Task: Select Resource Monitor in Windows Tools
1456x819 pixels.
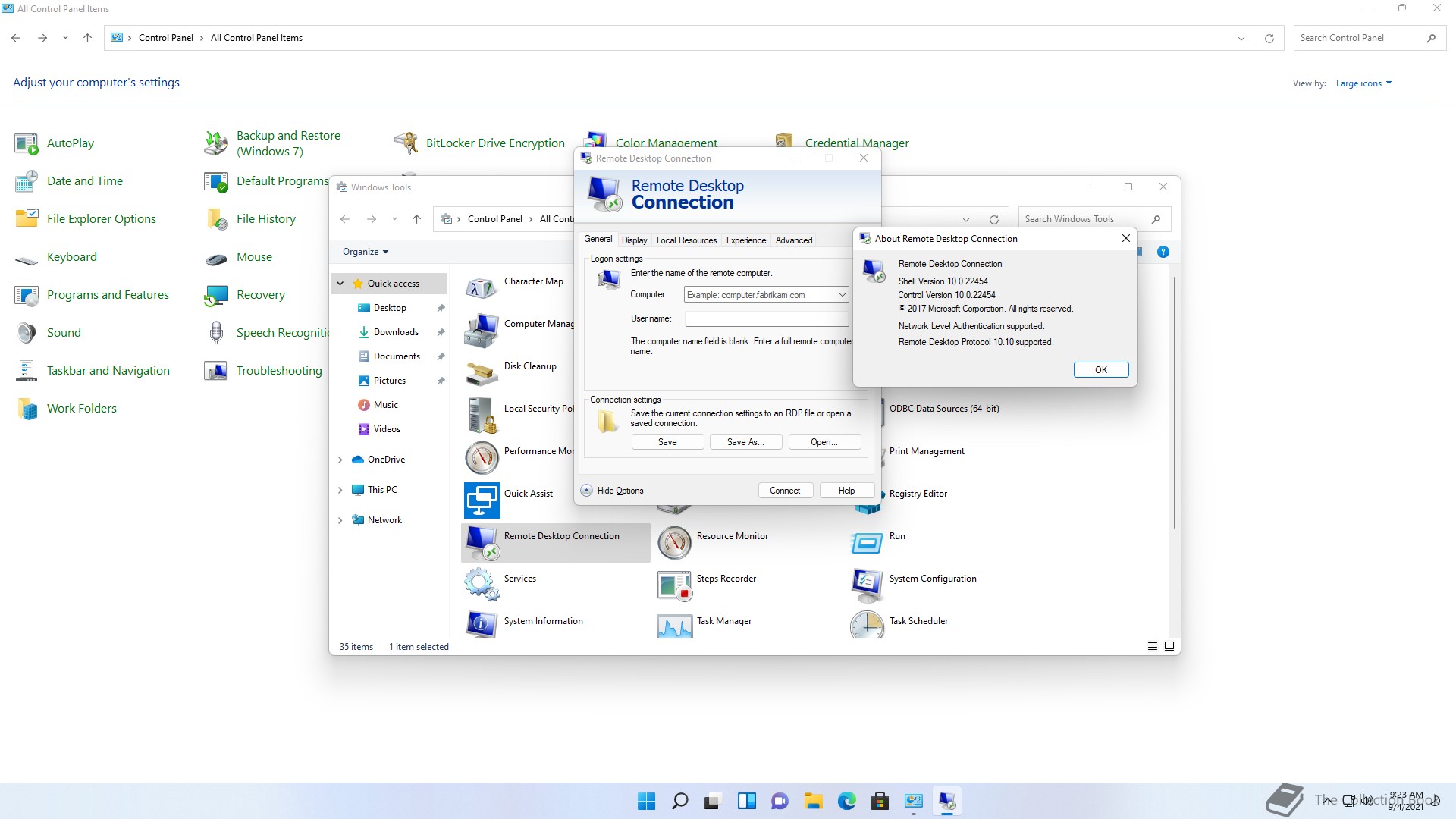Action: 732,536
